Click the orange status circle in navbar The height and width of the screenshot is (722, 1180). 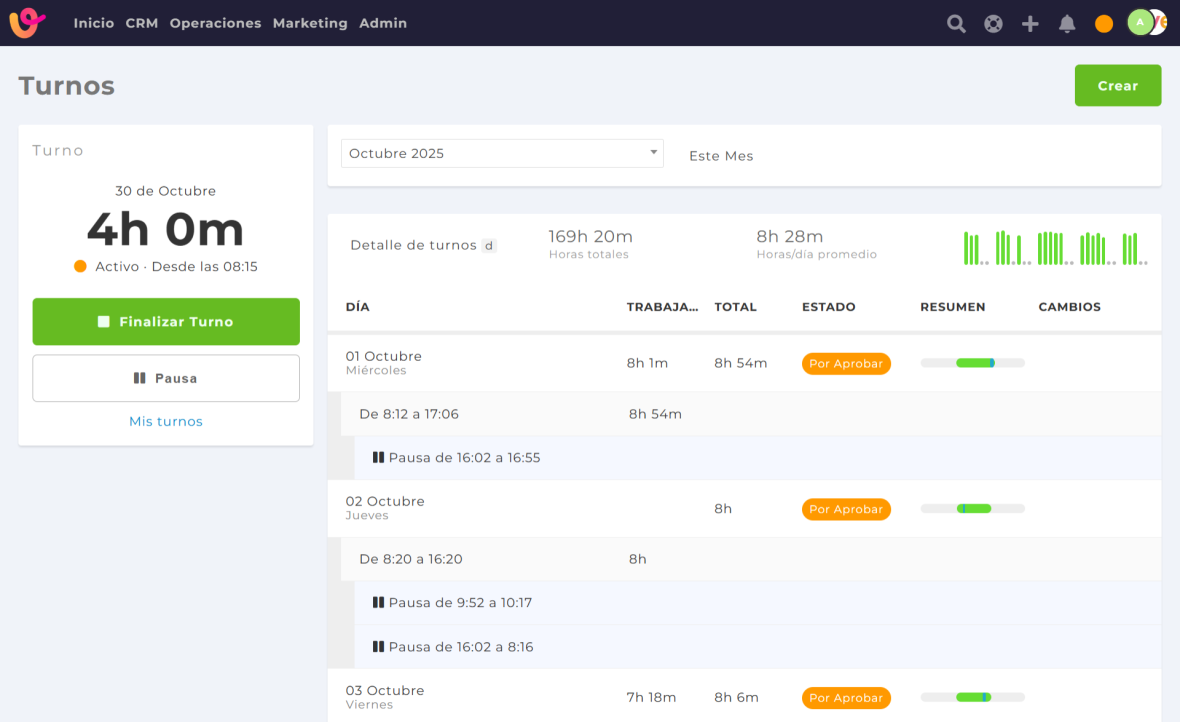tap(1104, 24)
